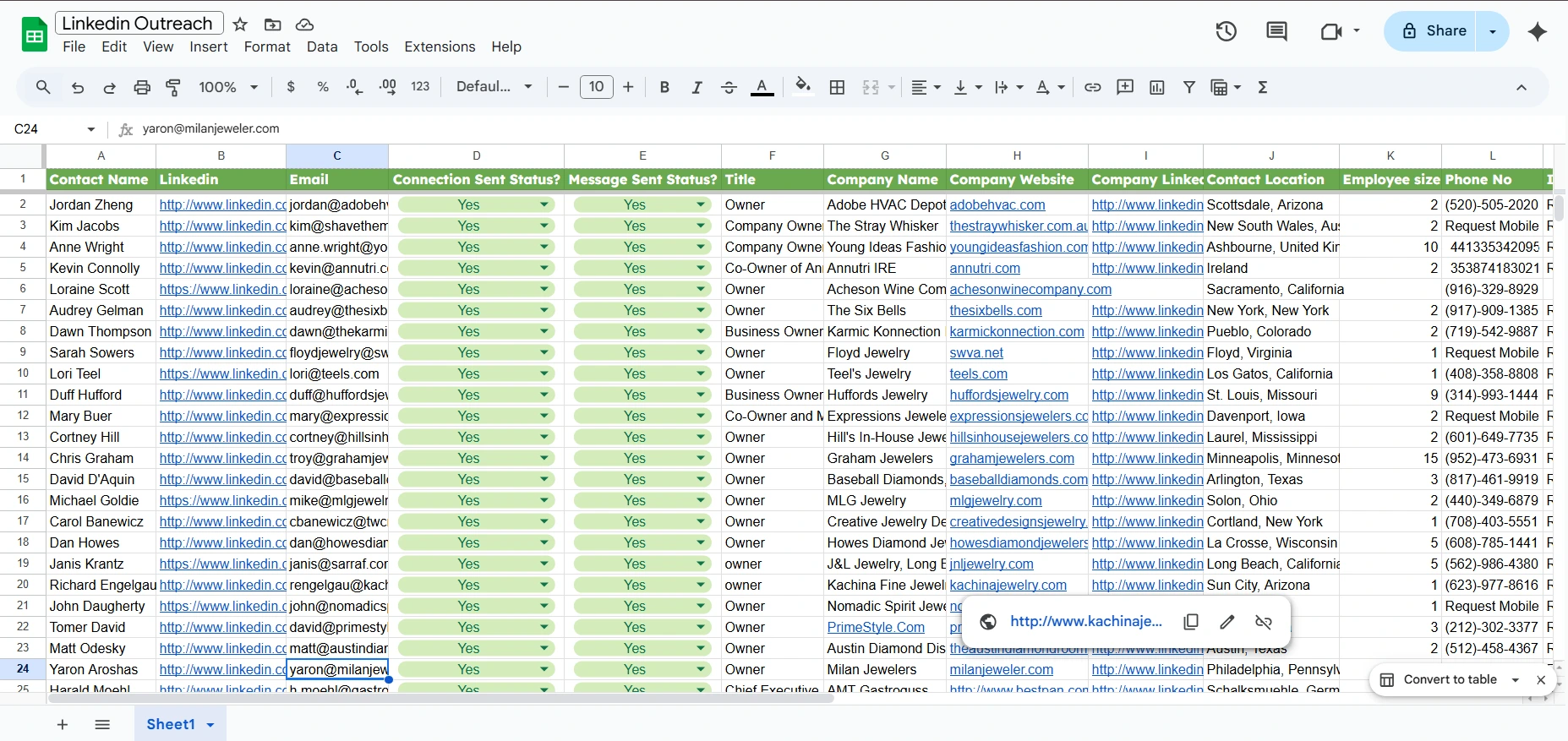The width and height of the screenshot is (1568, 741).
Task: Select the Sheet1 tab
Action: click(x=171, y=724)
